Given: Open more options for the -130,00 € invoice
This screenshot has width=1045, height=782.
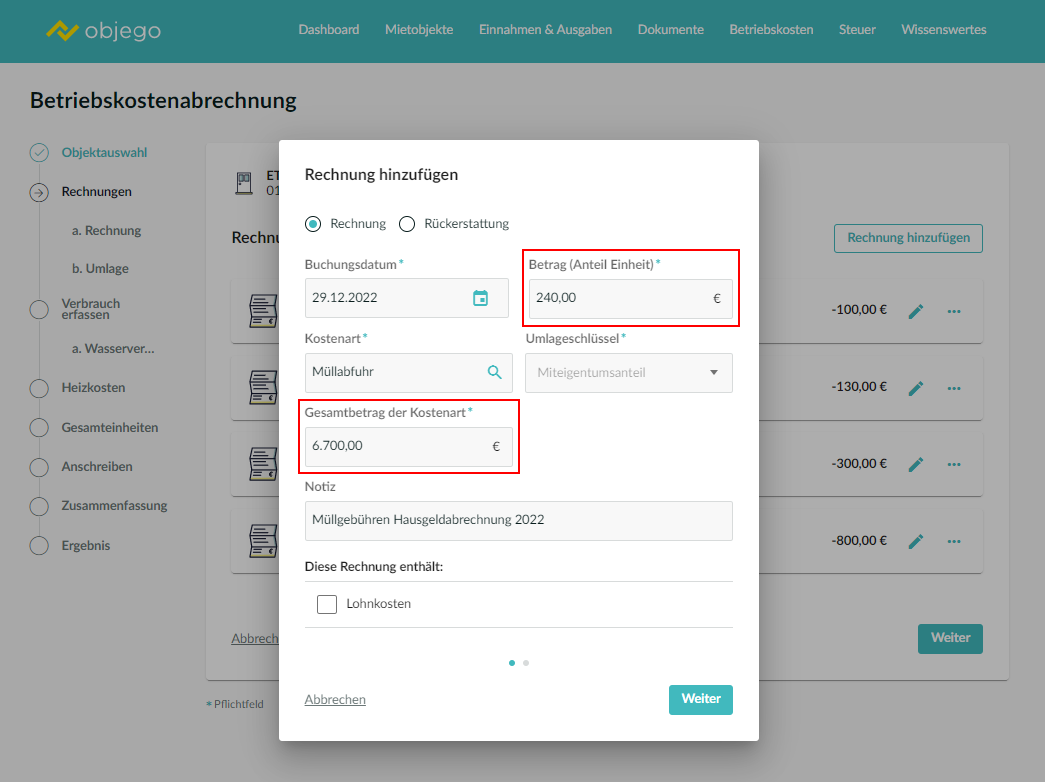Looking at the screenshot, I should tap(954, 388).
